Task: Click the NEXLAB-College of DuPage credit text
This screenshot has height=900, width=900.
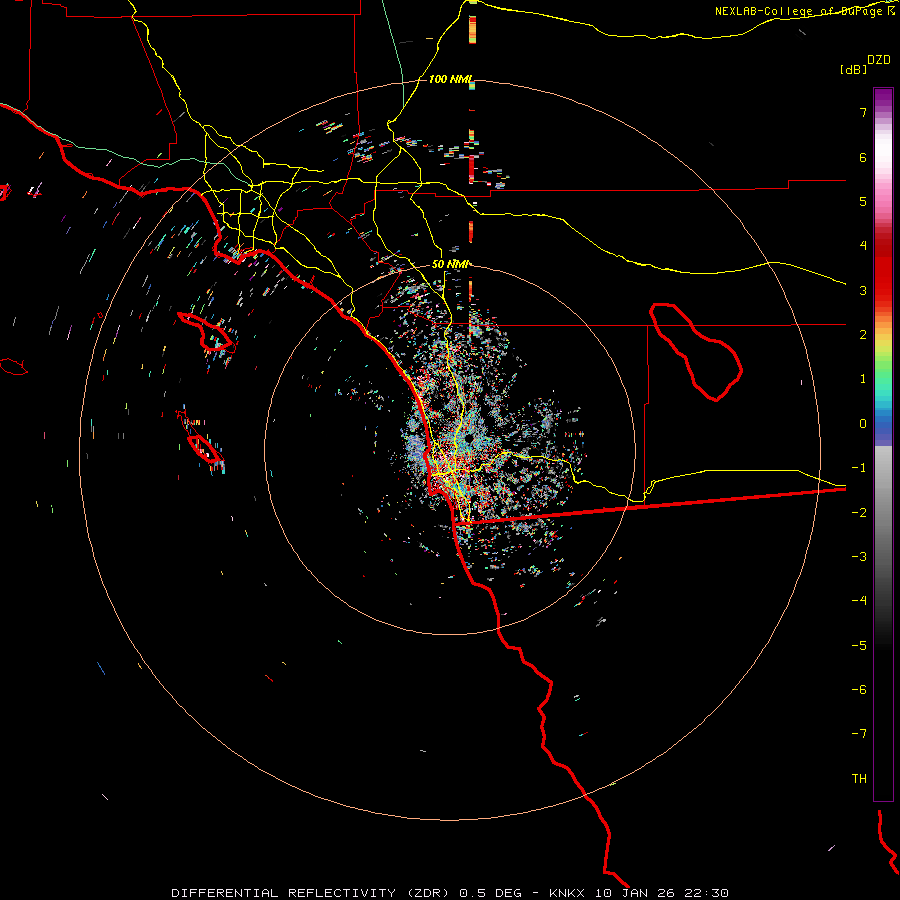Action: [x=805, y=11]
